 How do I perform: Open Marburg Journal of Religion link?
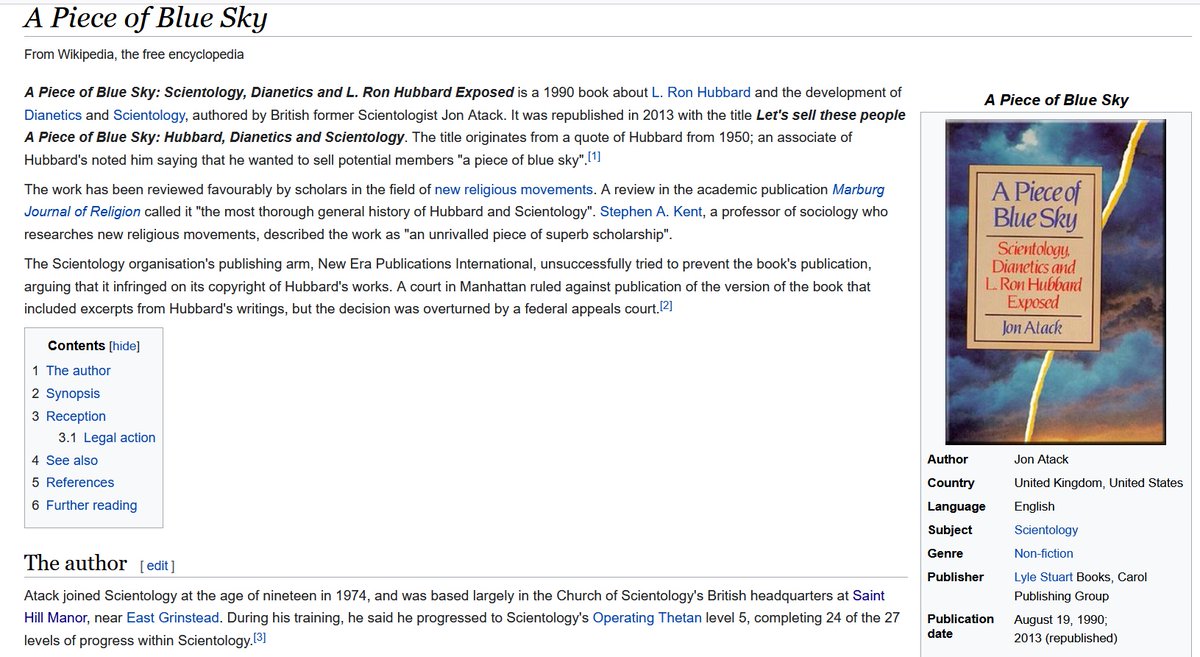pyautogui.click(x=454, y=200)
